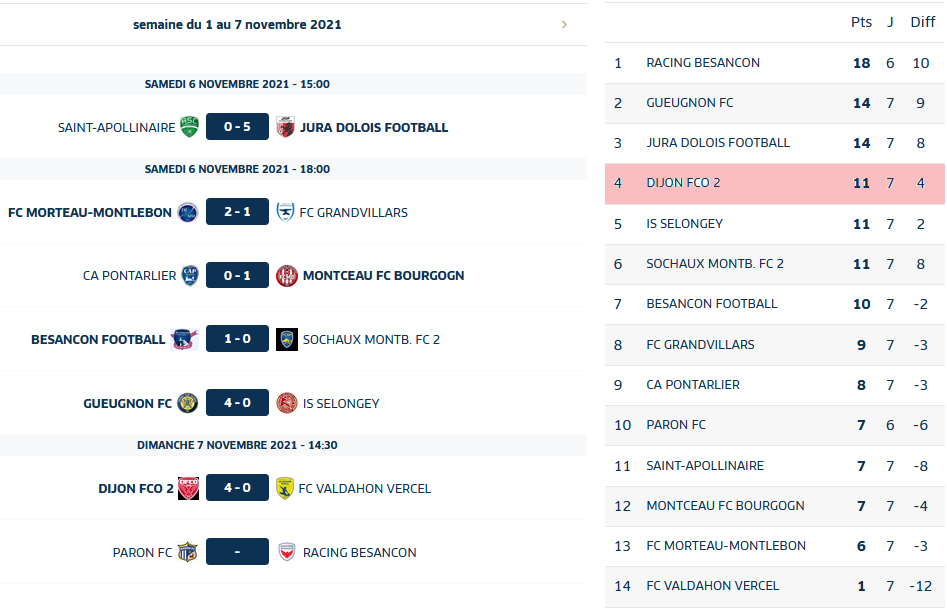947x609 pixels.
Task: Click the FC Morteau-Montlebon club logo
Action: coord(188,212)
